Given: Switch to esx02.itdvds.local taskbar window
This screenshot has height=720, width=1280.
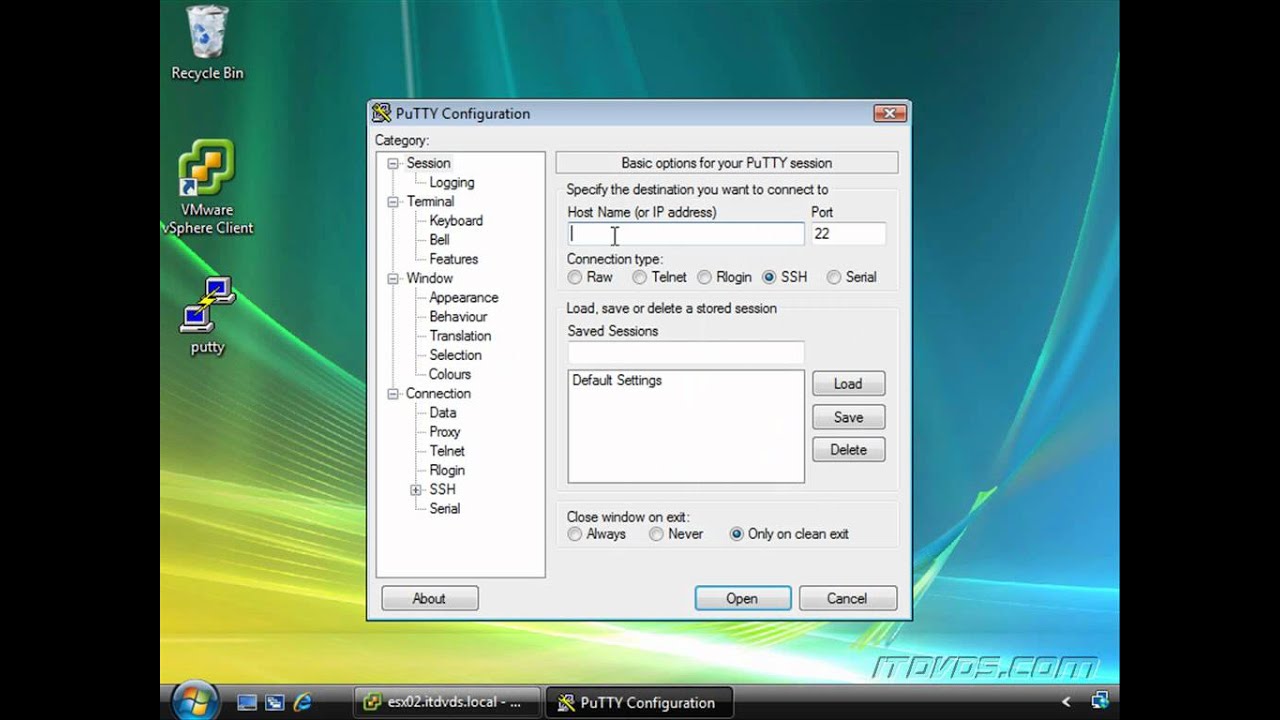Looking at the screenshot, I should pos(447,702).
